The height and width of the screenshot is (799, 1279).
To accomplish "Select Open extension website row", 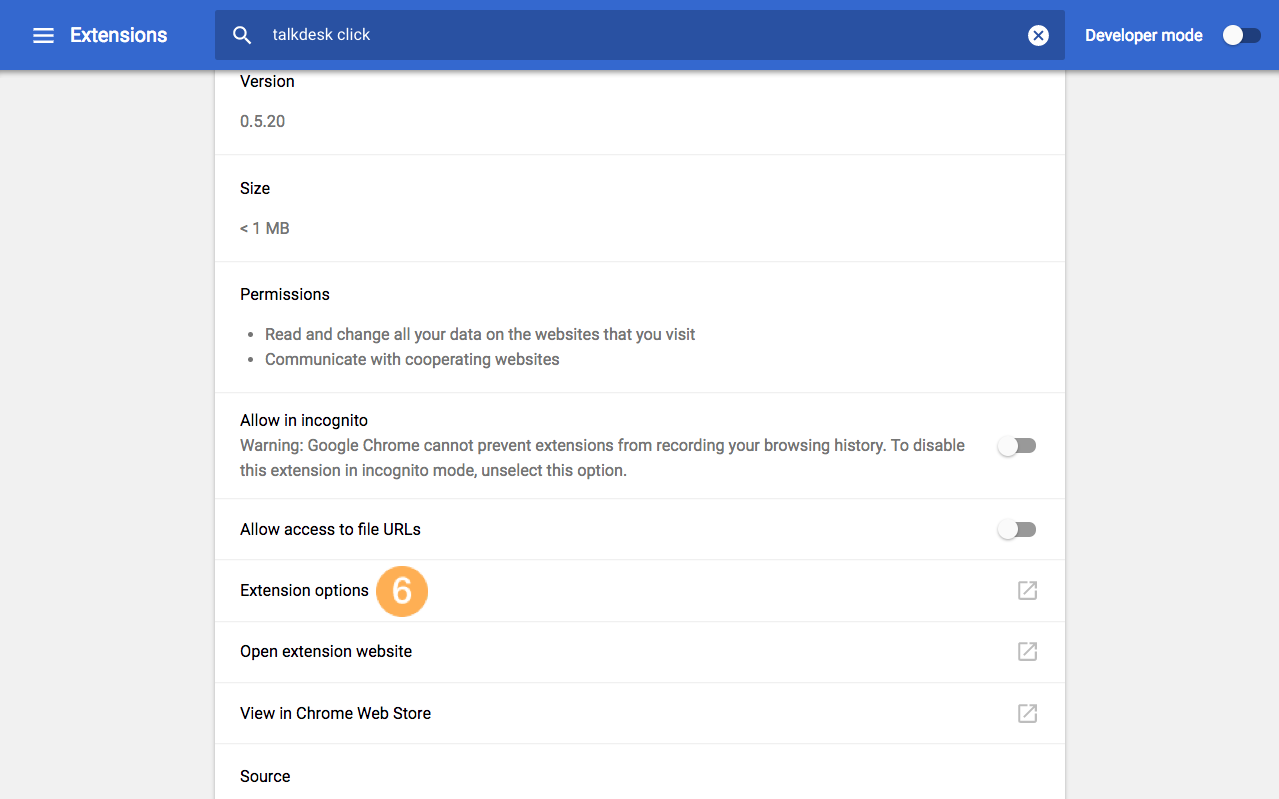I will coord(640,651).
